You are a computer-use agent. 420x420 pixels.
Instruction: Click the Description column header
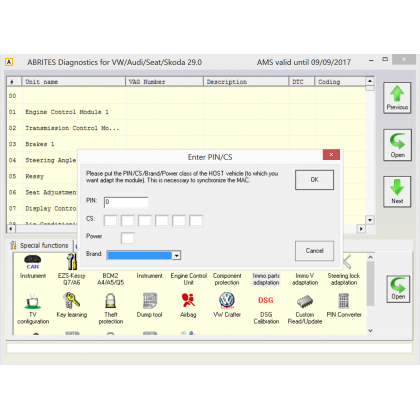point(246,82)
